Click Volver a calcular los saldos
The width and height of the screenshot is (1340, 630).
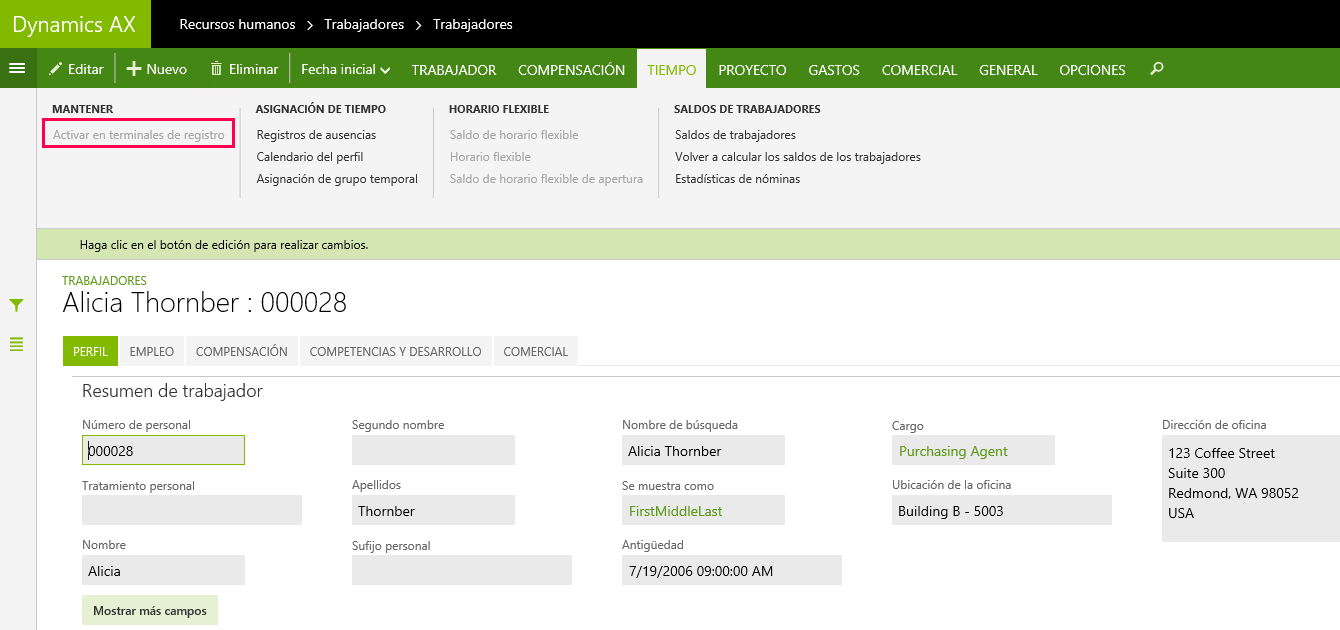tap(798, 157)
